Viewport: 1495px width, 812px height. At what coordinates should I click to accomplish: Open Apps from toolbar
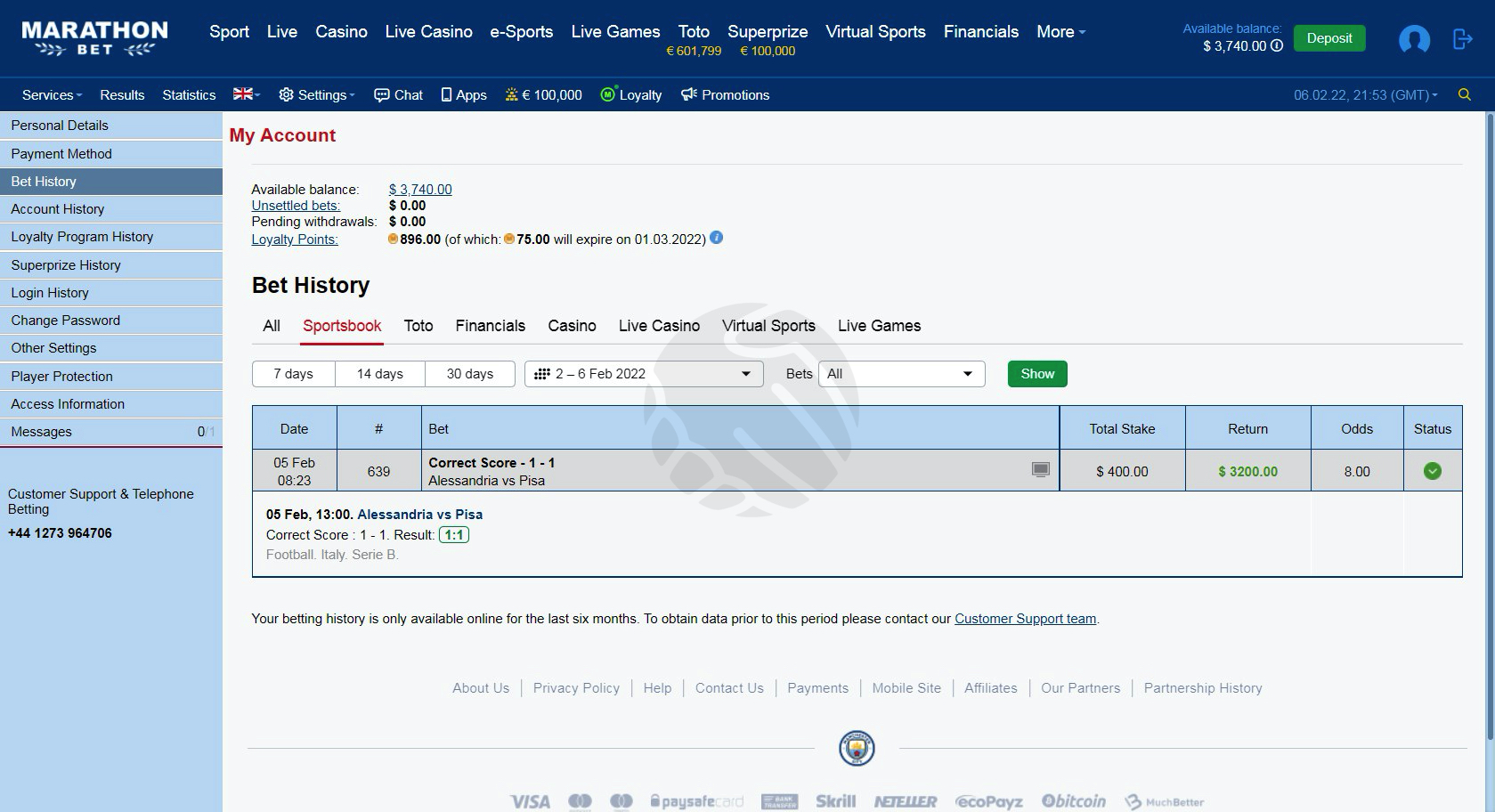(464, 94)
